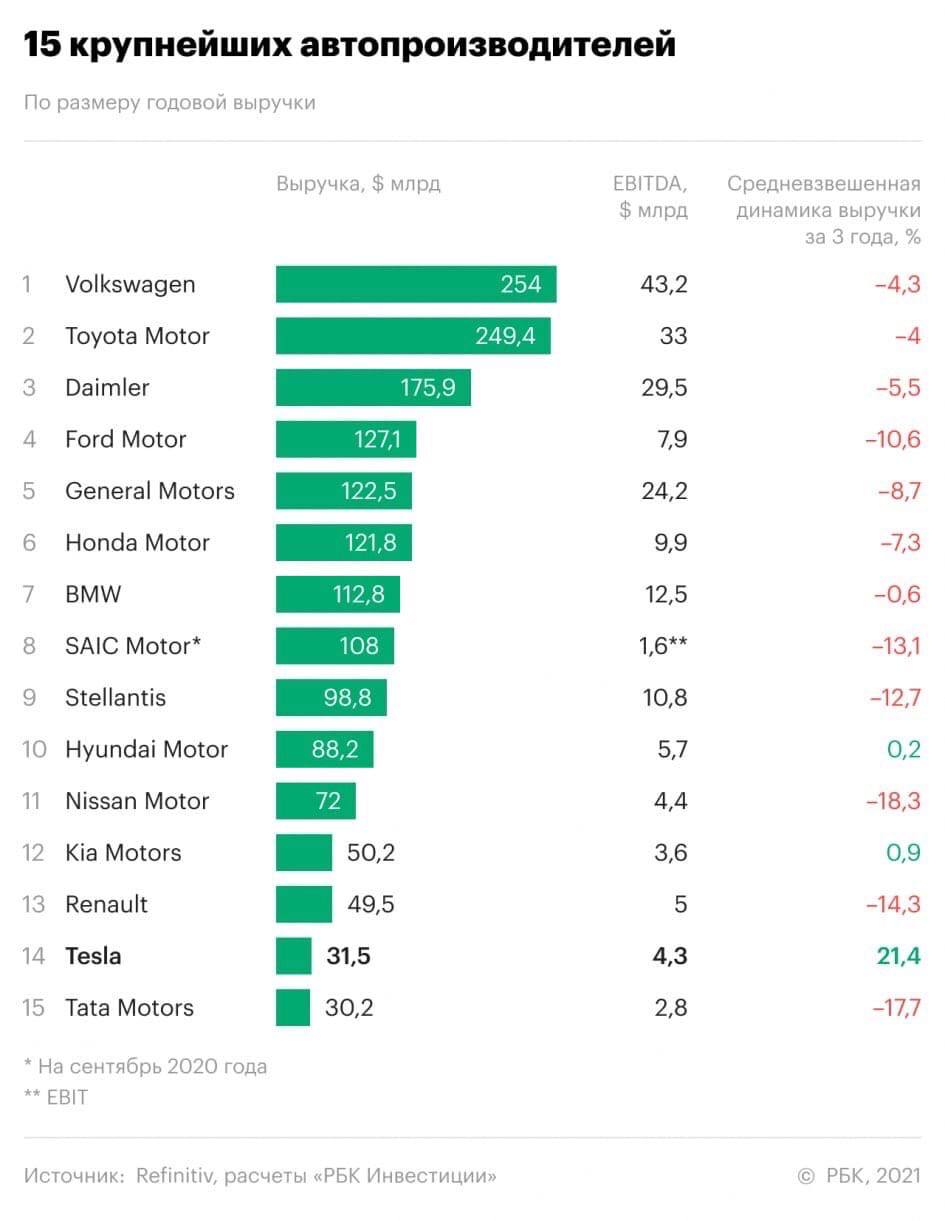The image size is (945, 1221).
Task: Click the Hyundai Motor revenue bar 88,2
Action: (324, 749)
